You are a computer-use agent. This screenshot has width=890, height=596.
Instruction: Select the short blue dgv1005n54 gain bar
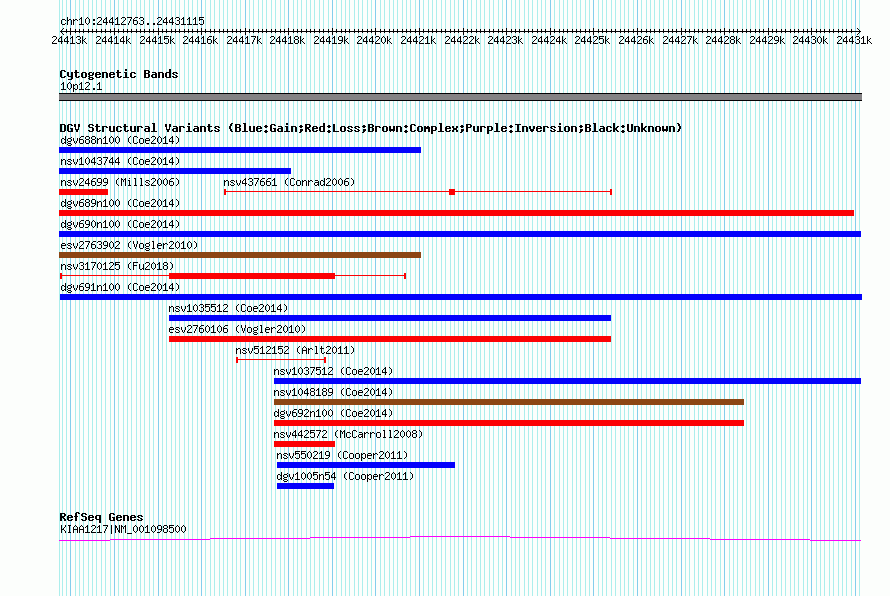(x=305, y=486)
